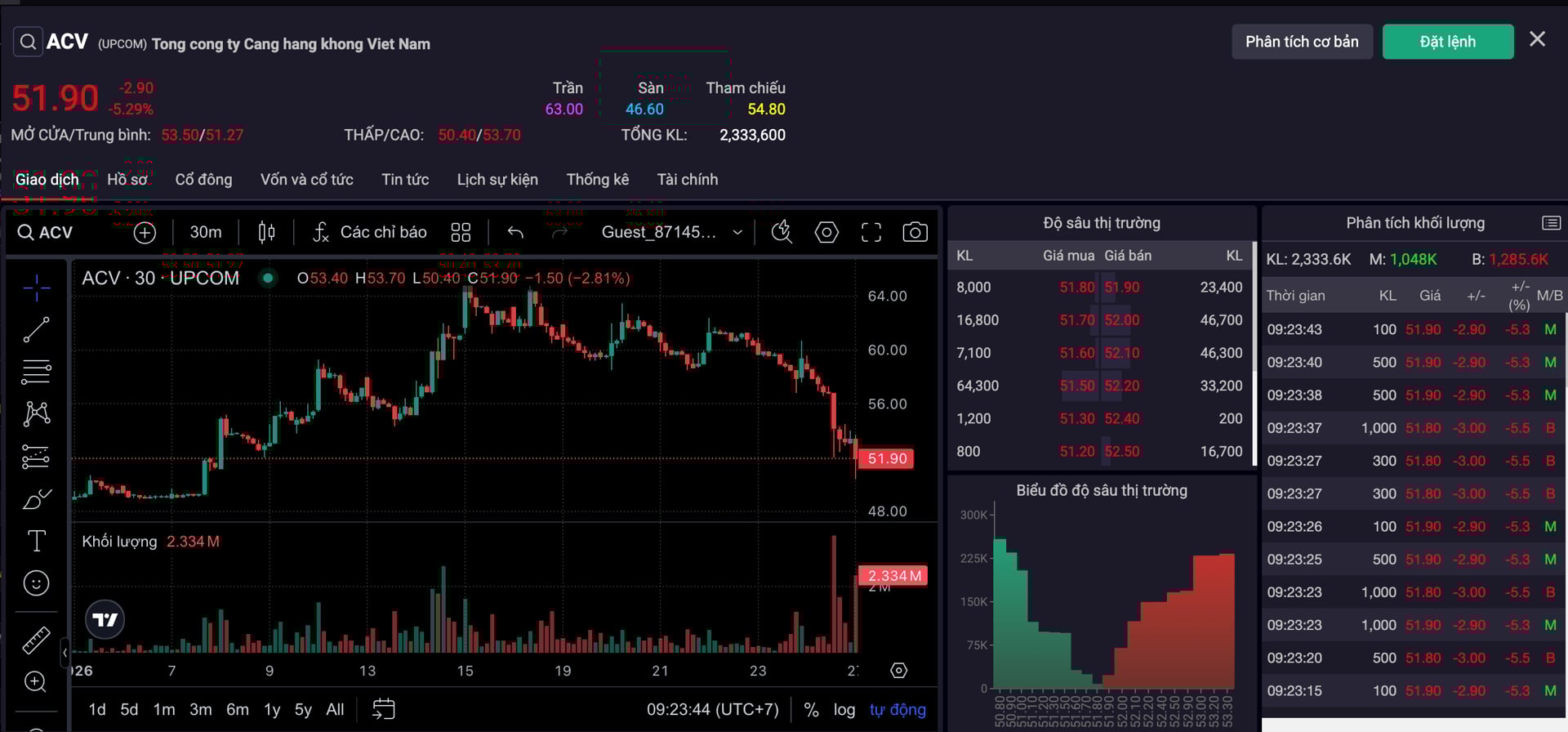
Task: Select the text annotation tool
Action: pyautogui.click(x=36, y=541)
